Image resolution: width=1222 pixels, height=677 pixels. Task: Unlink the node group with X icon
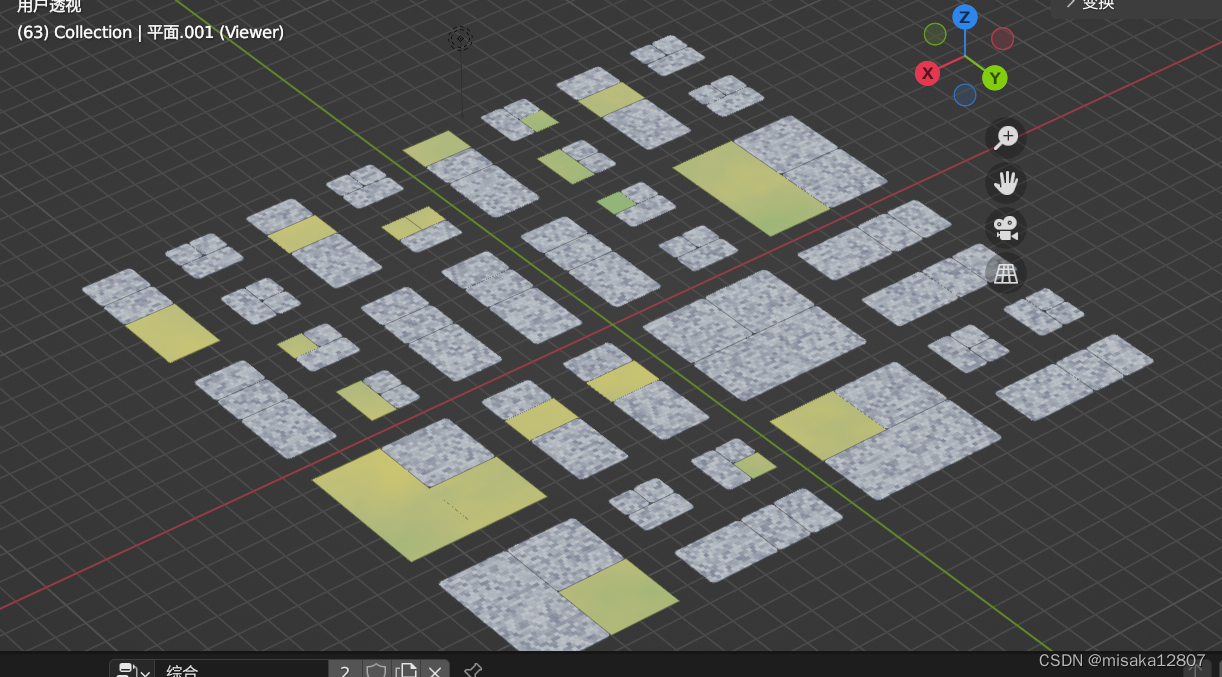pos(435,670)
